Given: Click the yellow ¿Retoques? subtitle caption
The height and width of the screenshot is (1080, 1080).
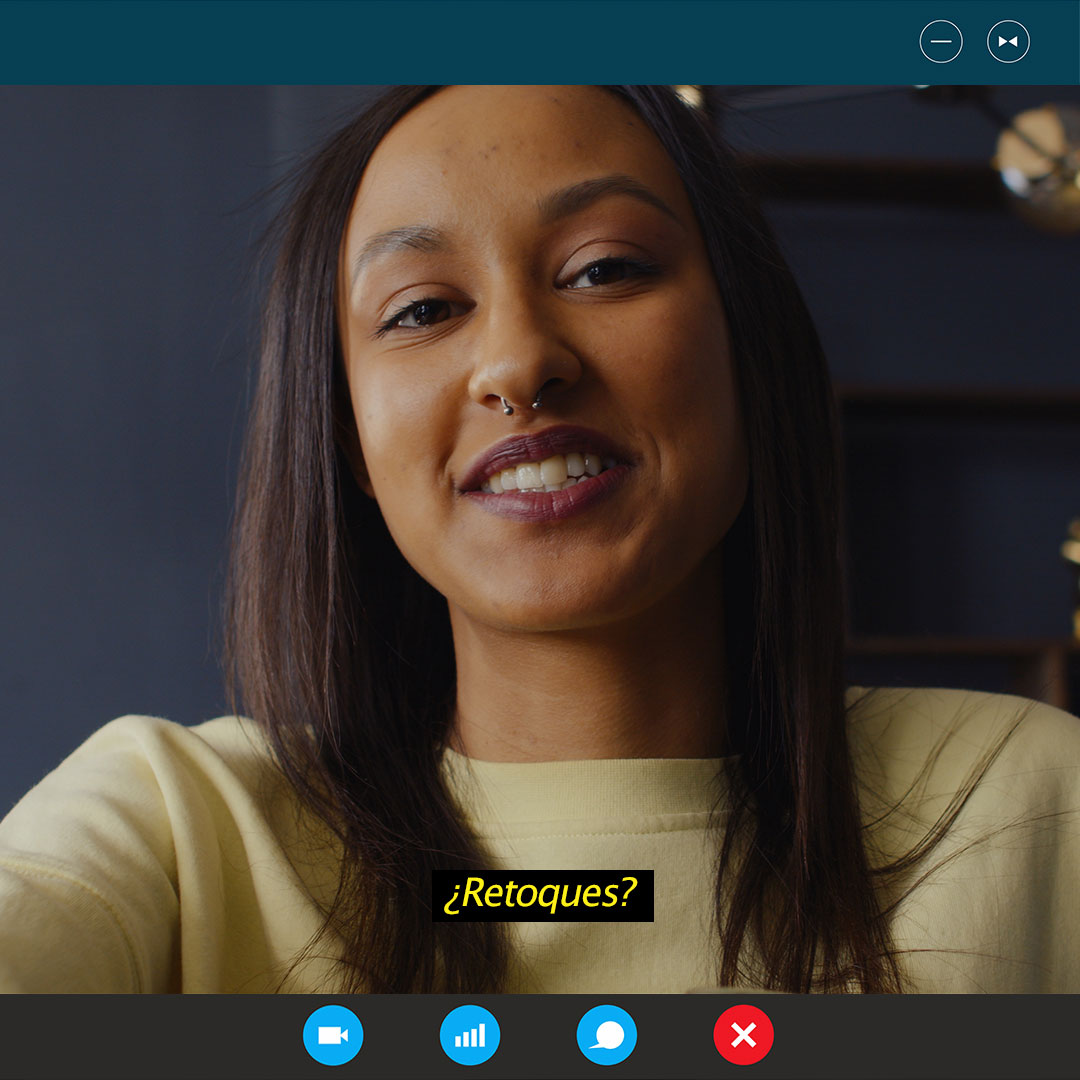Looking at the screenshot, I should (542, 895).
